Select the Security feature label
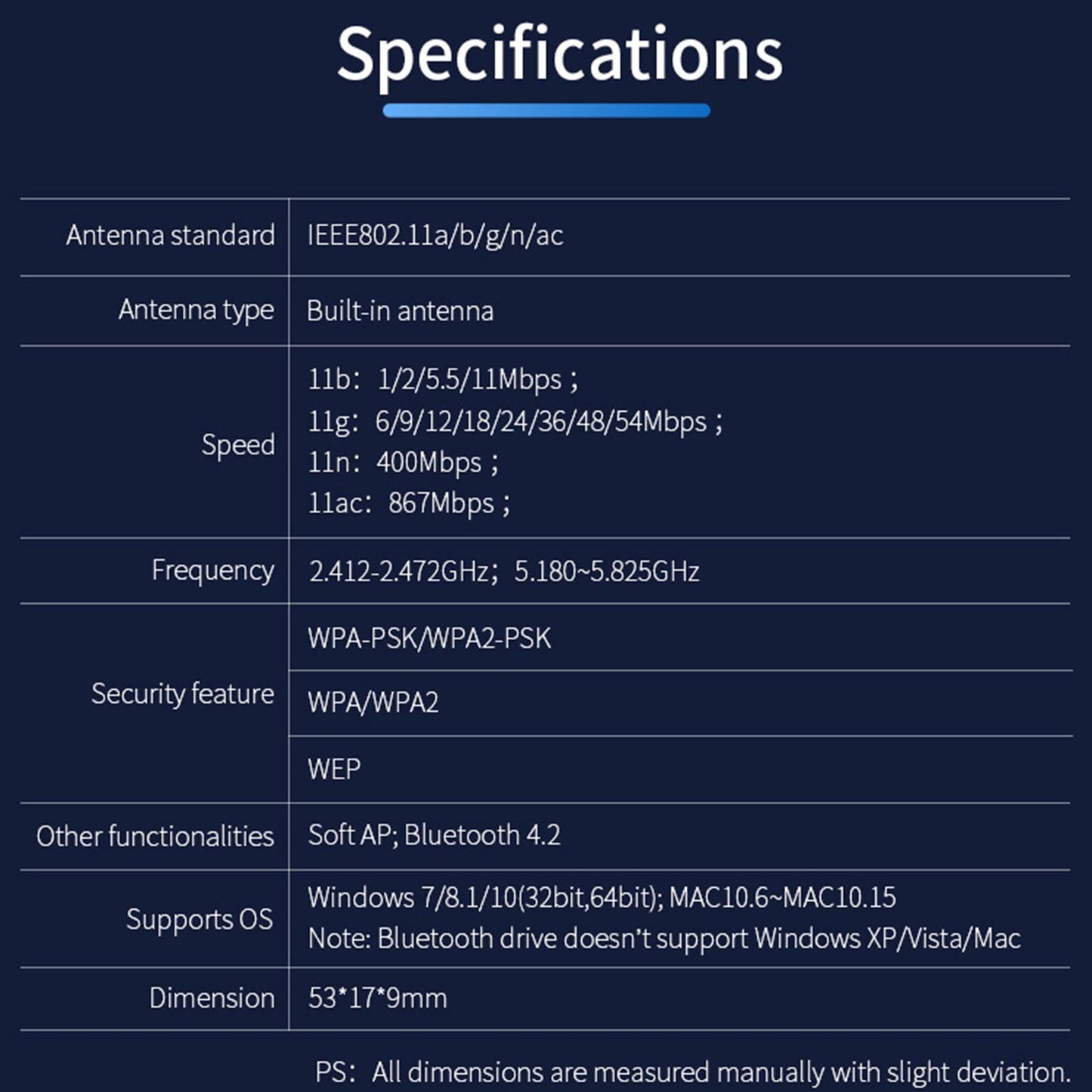Image resolution: width=1092 pixels, height=1092 pixels. [x=182, y=694]
